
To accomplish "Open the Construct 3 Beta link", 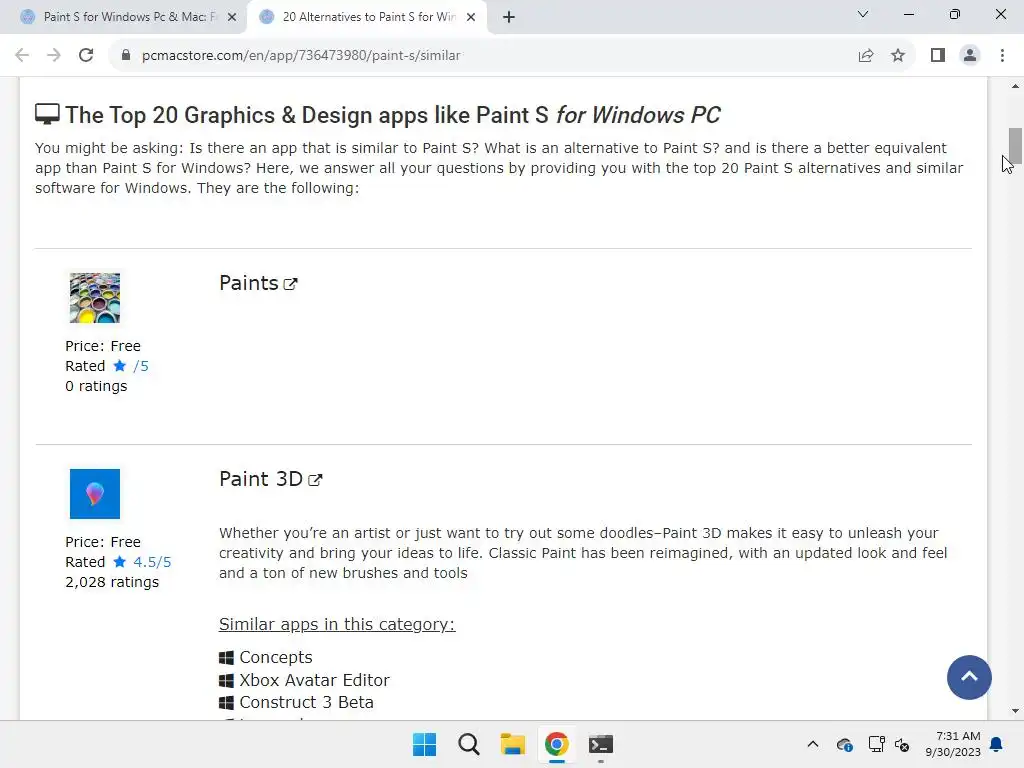I will tap(306, 702).
